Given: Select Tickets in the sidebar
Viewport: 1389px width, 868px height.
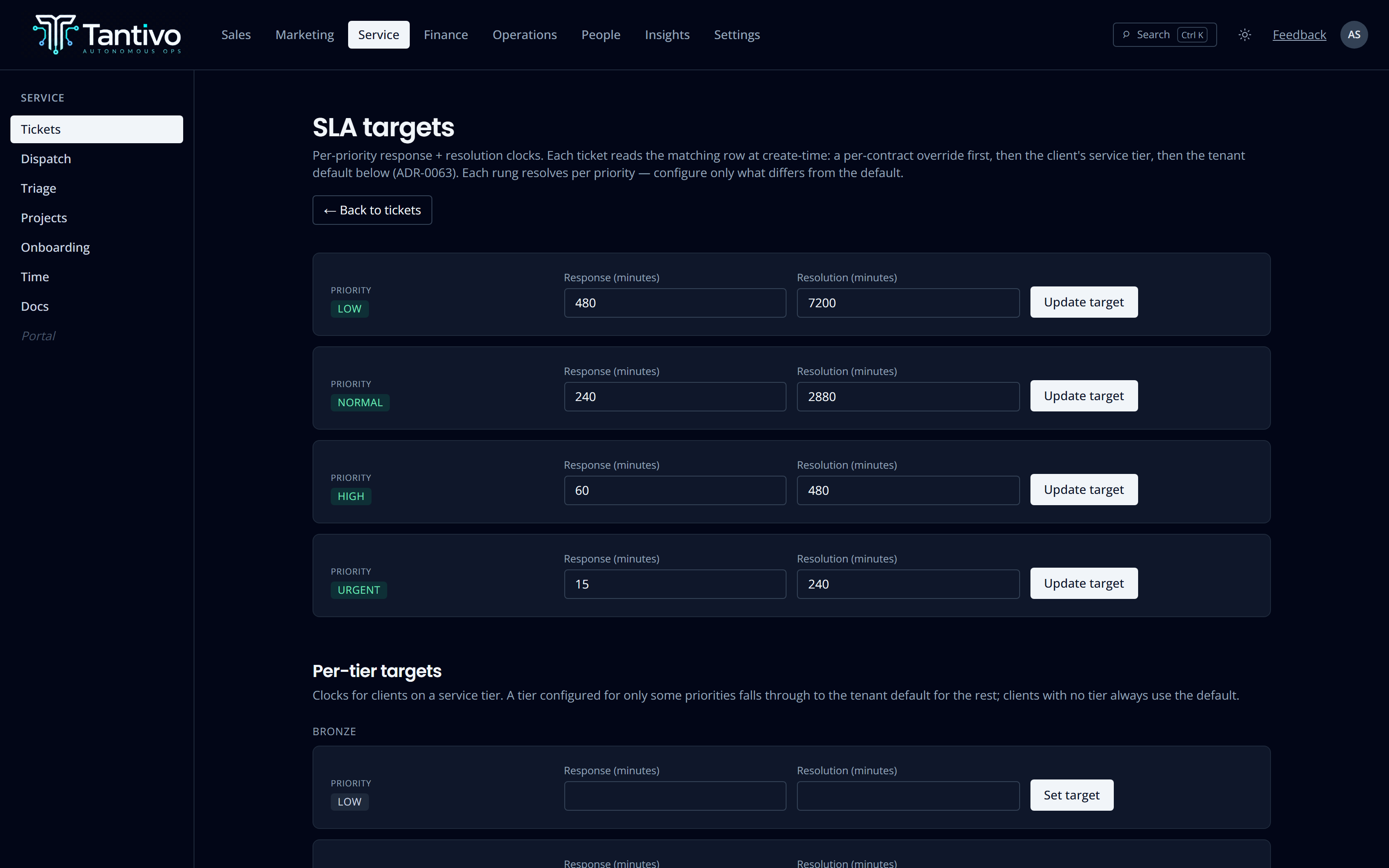Looking at the screenshot, I should tap(96, 129).
